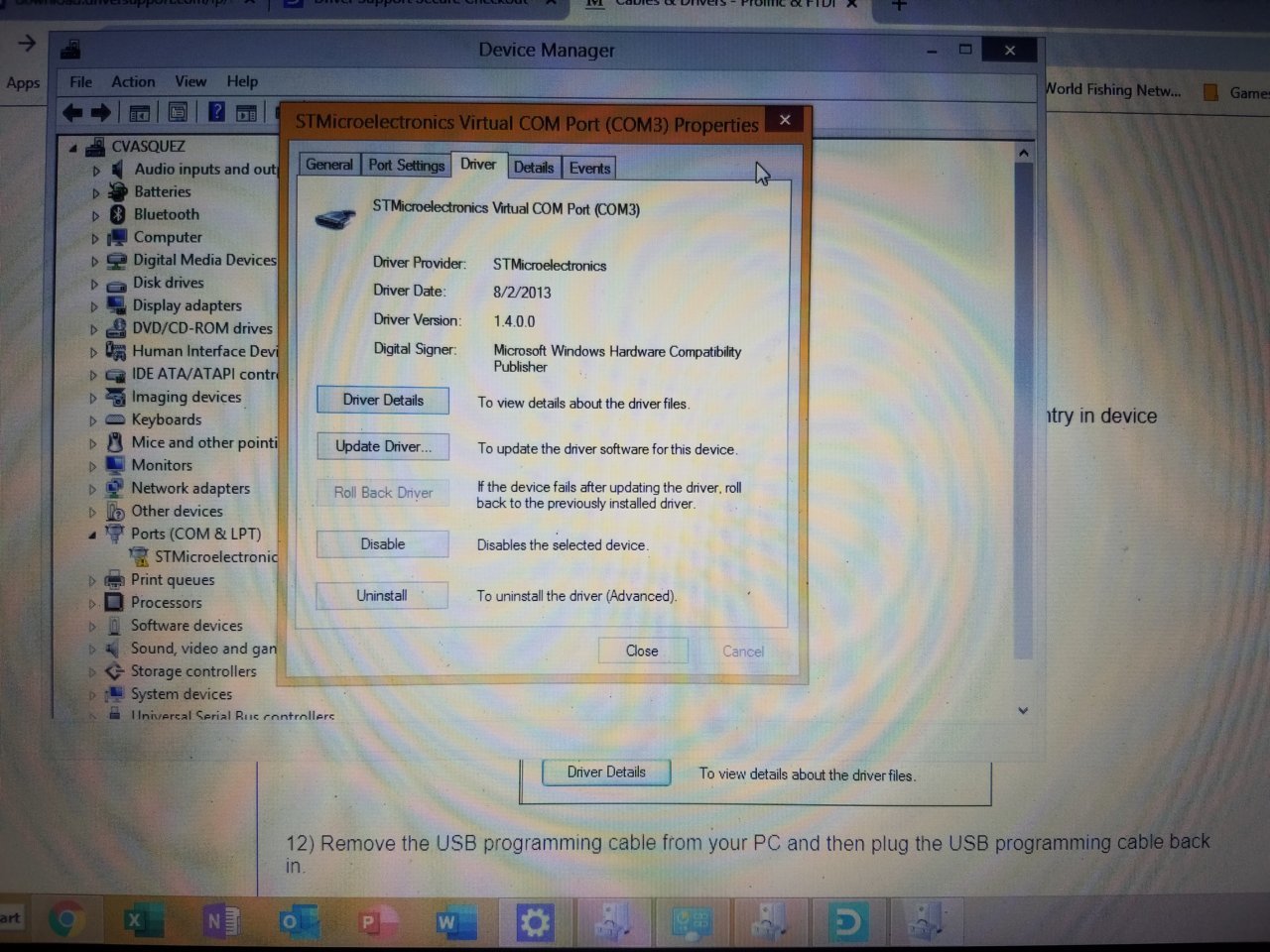Viewport: 1270px width, 952px height.
Task: Click the Processors chip icon
Action: 115,602
